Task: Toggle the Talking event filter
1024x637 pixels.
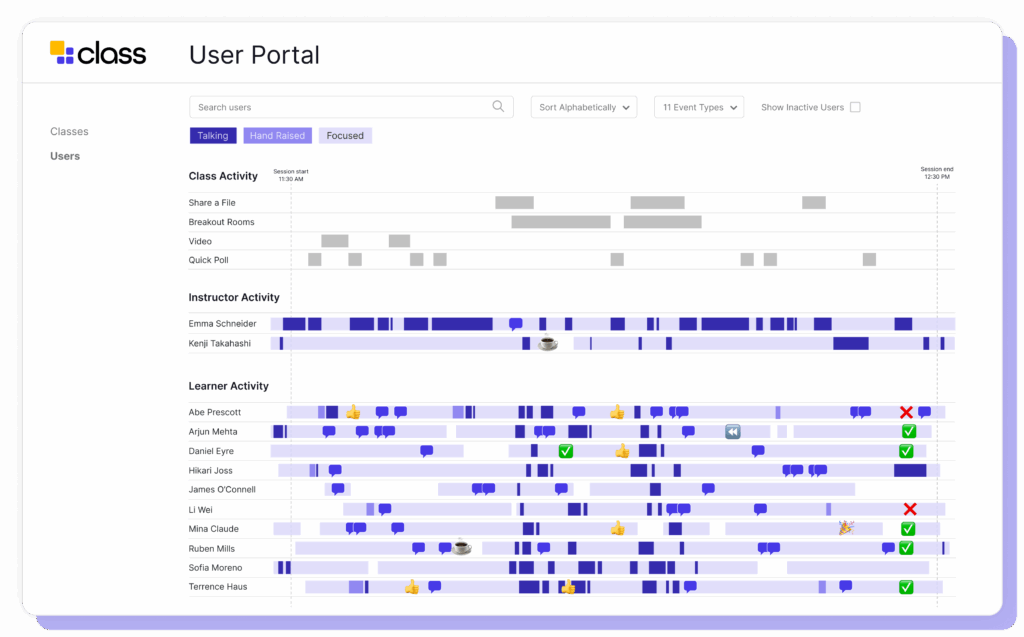Action: pos(212,135)
